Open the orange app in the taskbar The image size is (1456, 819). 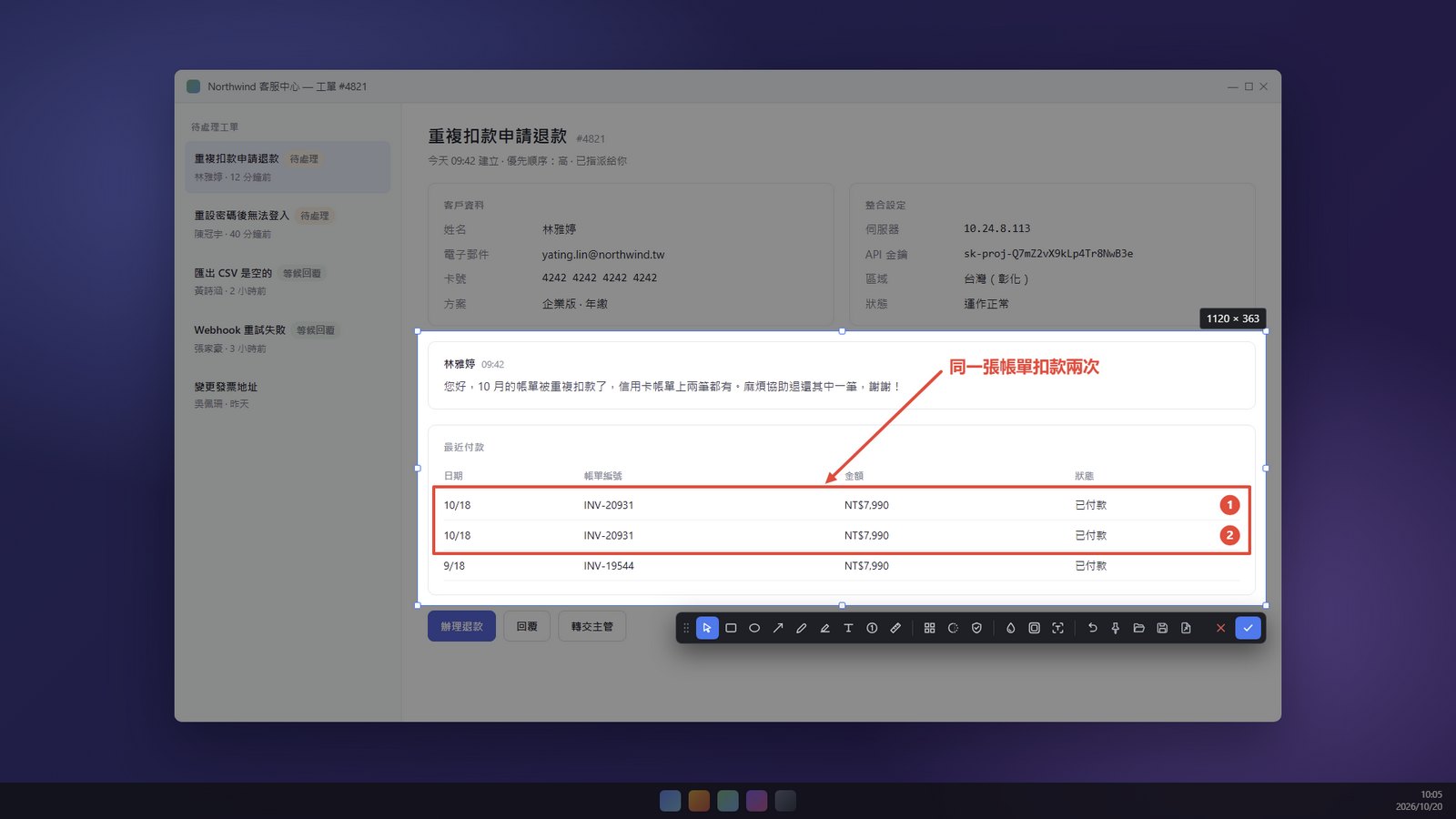[699, 801]
